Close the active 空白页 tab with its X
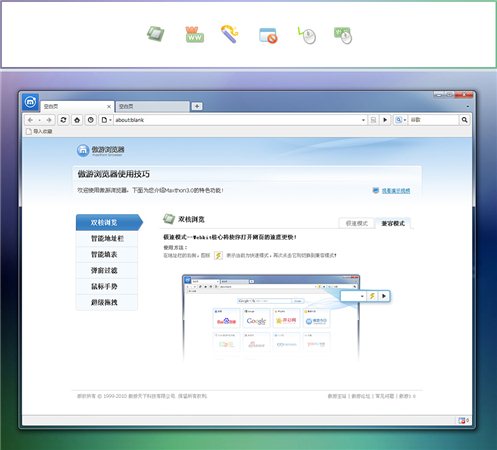Screen dimensions: 497x450 coord(109,106)
